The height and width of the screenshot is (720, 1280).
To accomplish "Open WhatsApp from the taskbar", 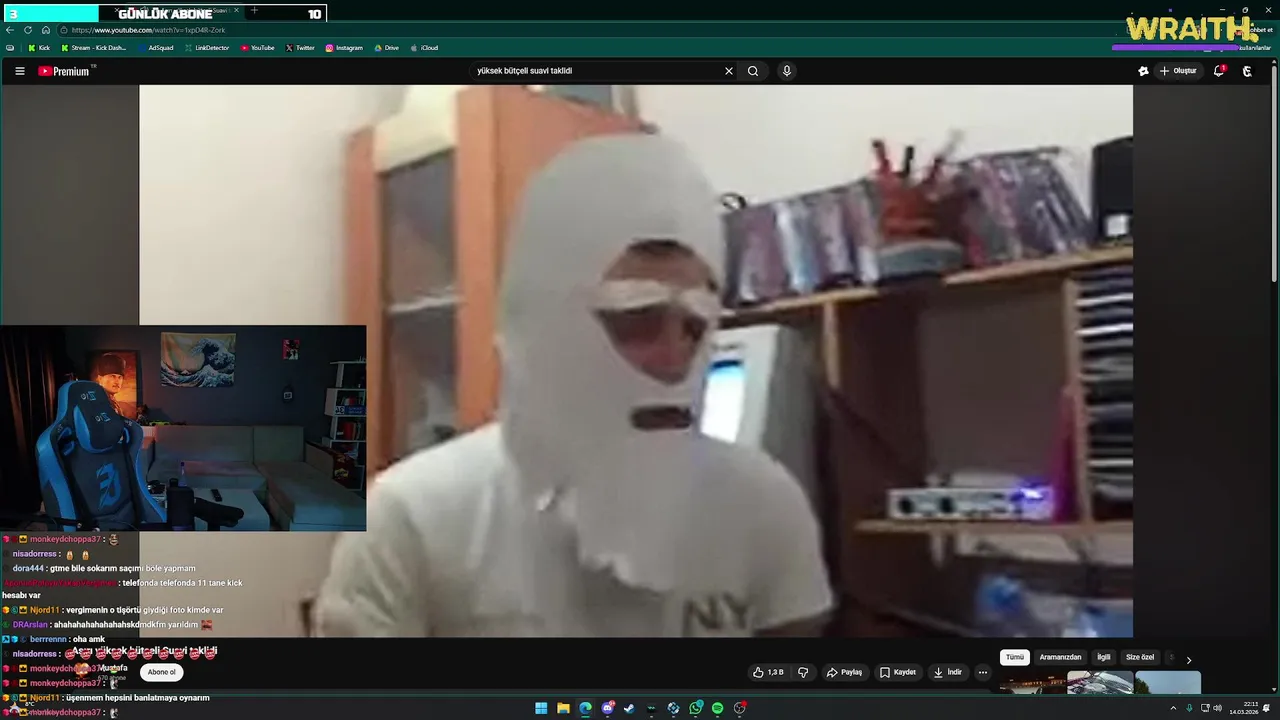I will click(x=696, y=708).
